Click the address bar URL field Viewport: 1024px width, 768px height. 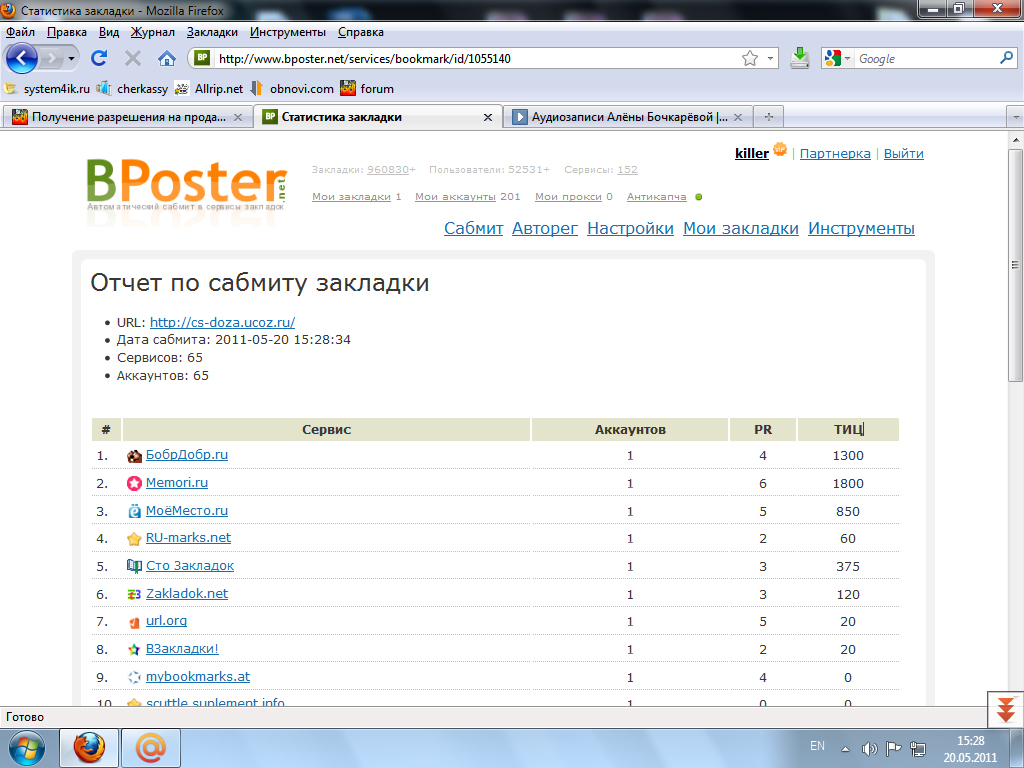pos(477,59)
